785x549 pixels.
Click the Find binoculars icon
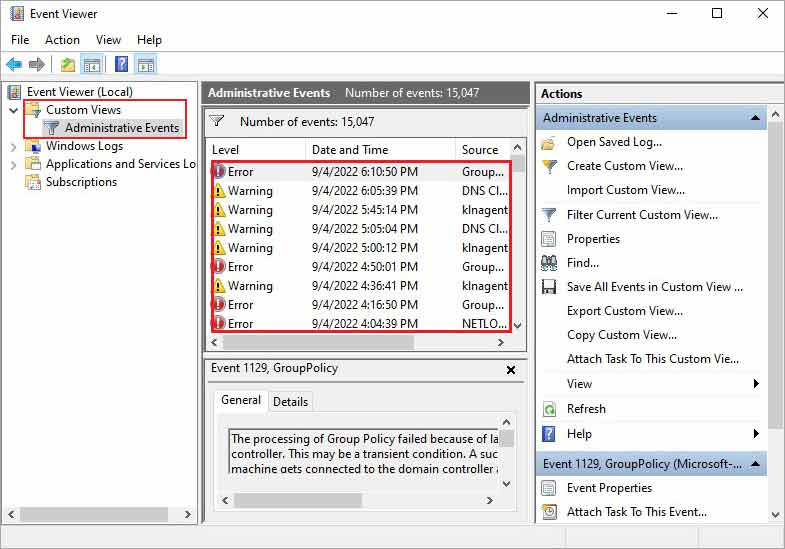pyautogui.click(x=549, y=263)
